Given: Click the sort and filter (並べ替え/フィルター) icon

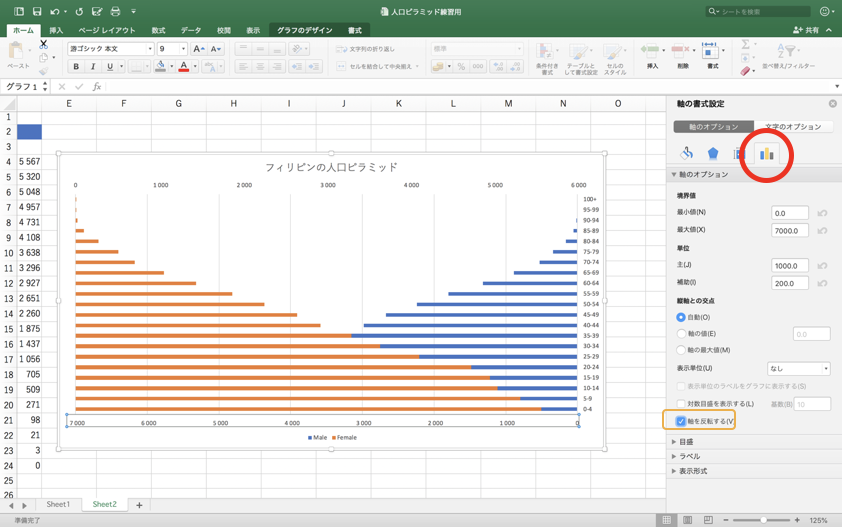Looking at the screenshot, I should (787, 50).
